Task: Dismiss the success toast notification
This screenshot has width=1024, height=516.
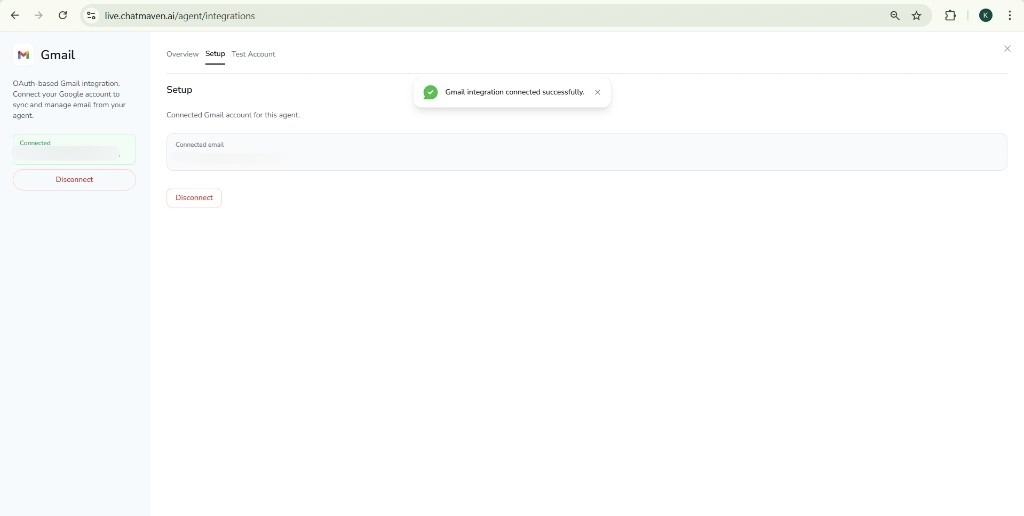Action: pyautogui.click(x=598, y=92)
